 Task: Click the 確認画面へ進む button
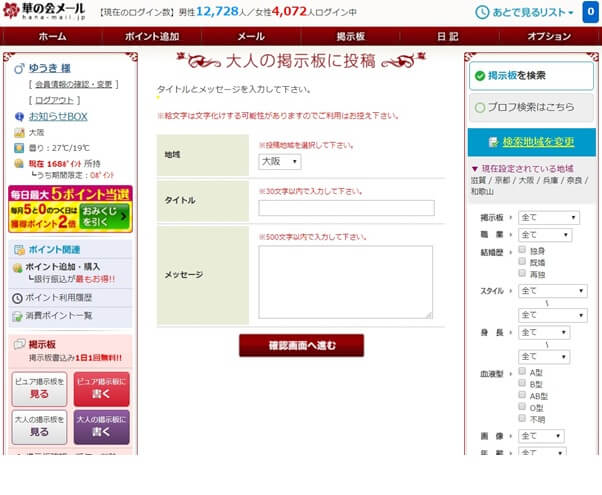pyautogui.click(x=302, y=346)
